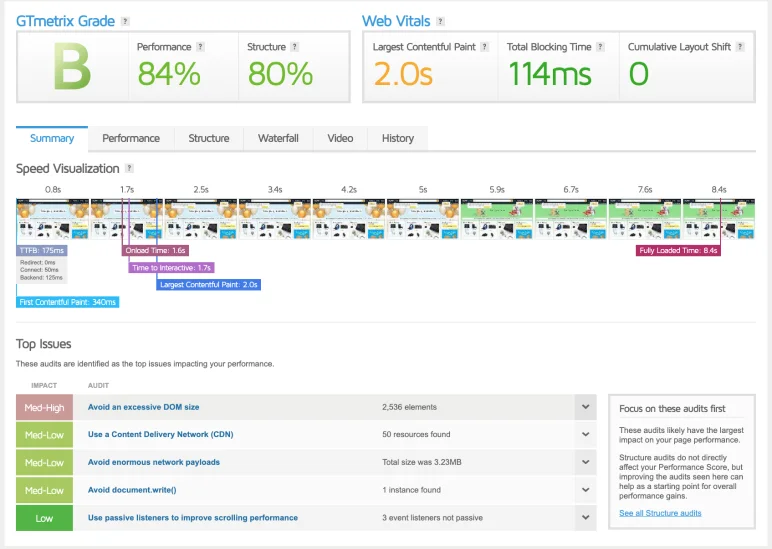Click the 5.9s filmstrip frame
The width and height of the screenshot is (772, 549).
pyautogui.click(x=497, y=219)
